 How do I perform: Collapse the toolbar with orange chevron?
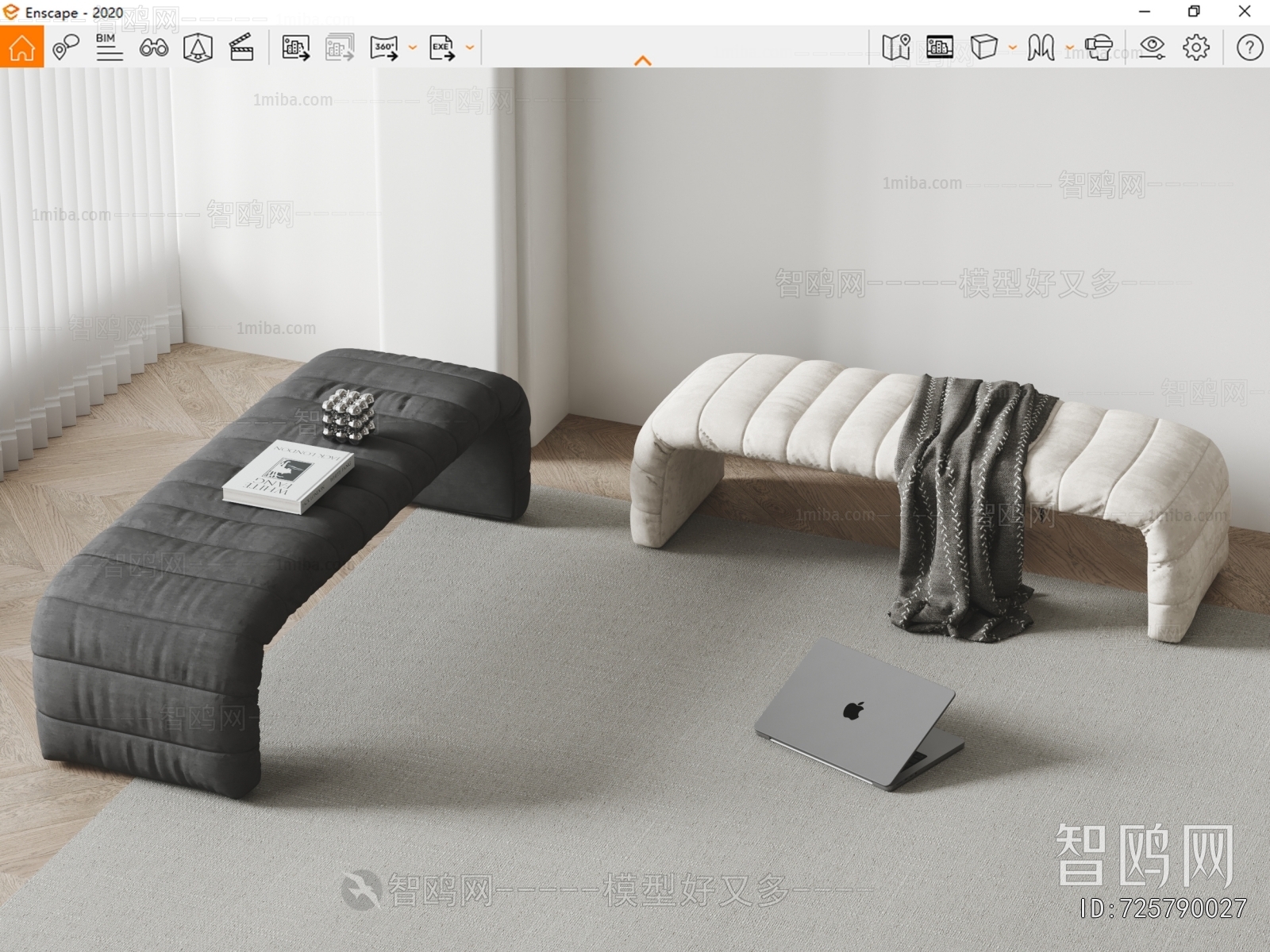643,60
